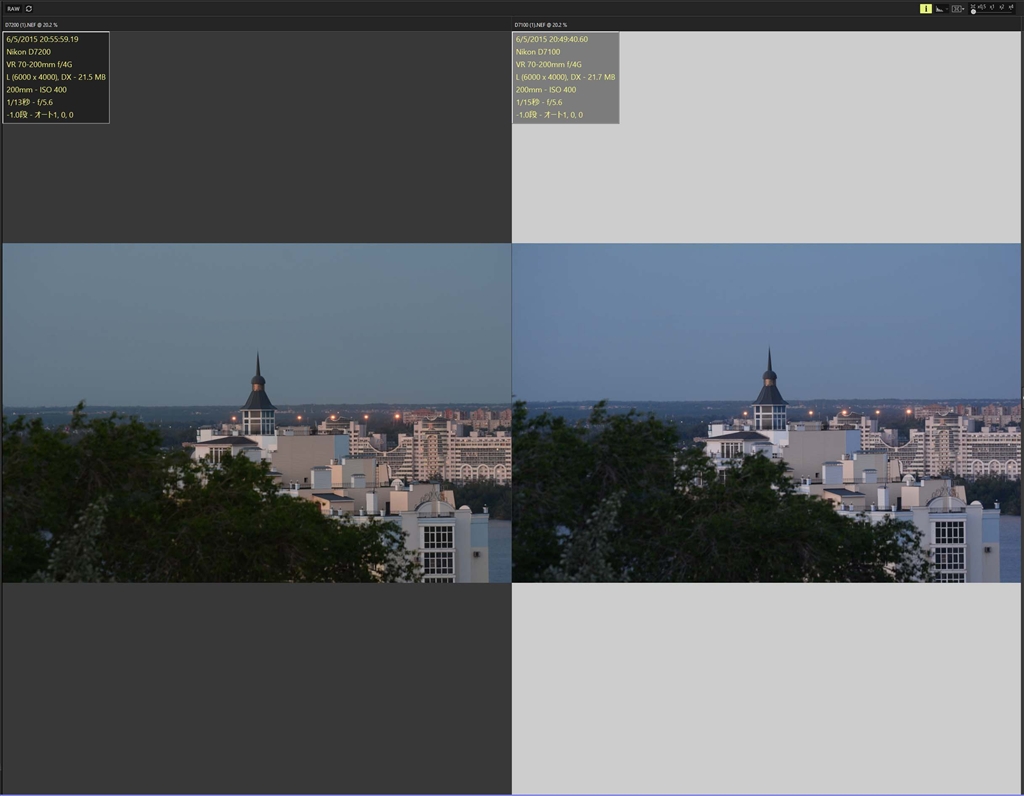Set zoom to x0.5
Image resolution: width=1024 pixels, height=796 pixels.
[x=982, y=7]
